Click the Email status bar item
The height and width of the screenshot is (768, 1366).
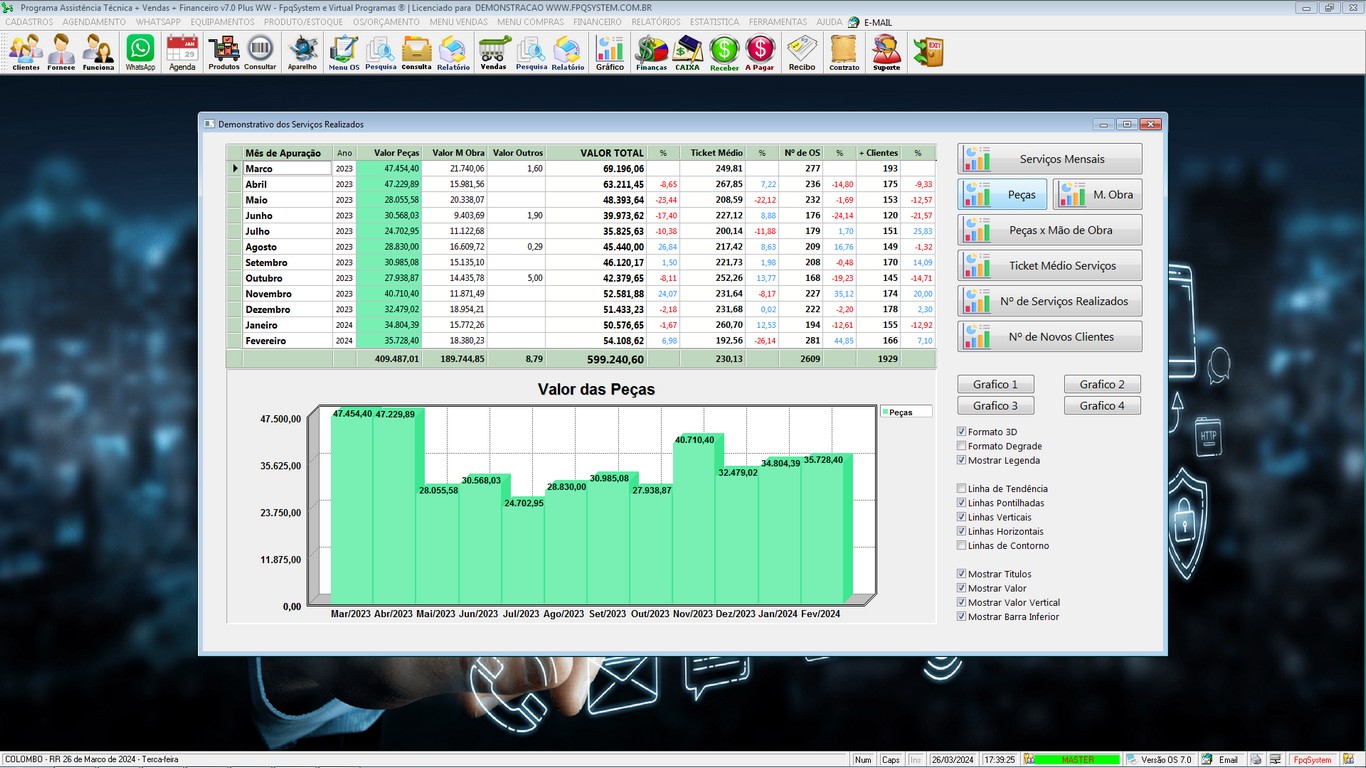[x=1221, y=760]
